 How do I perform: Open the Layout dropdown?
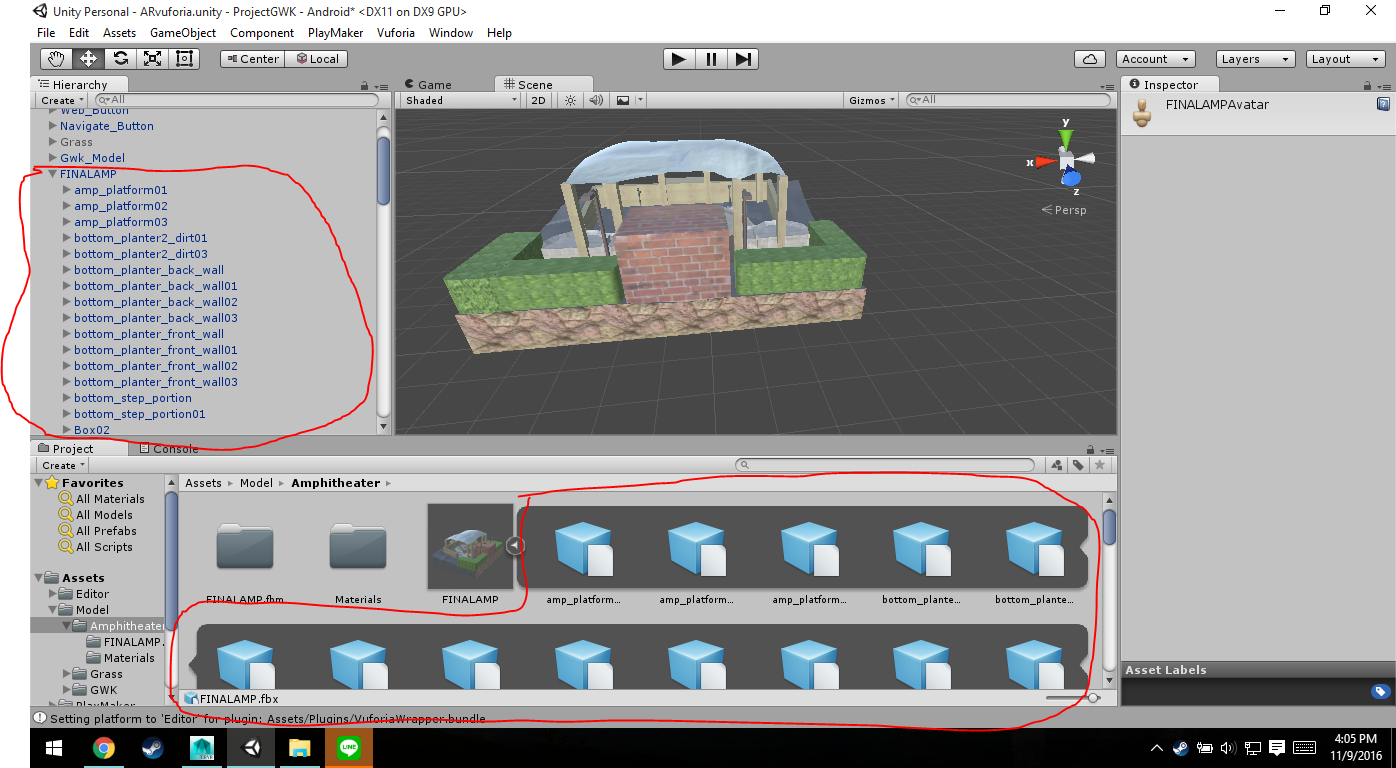coord(1345,59)
